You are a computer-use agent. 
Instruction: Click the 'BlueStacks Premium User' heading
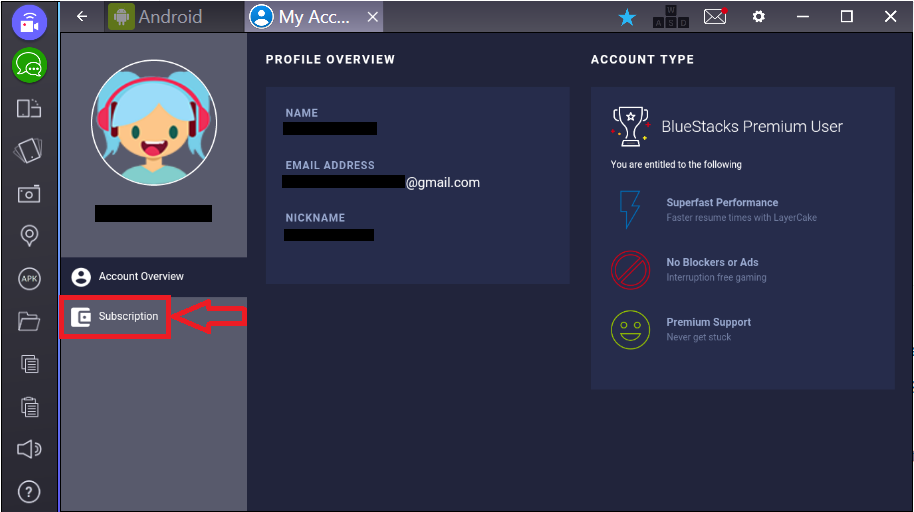pyautogui.click(x=752, y=127)
